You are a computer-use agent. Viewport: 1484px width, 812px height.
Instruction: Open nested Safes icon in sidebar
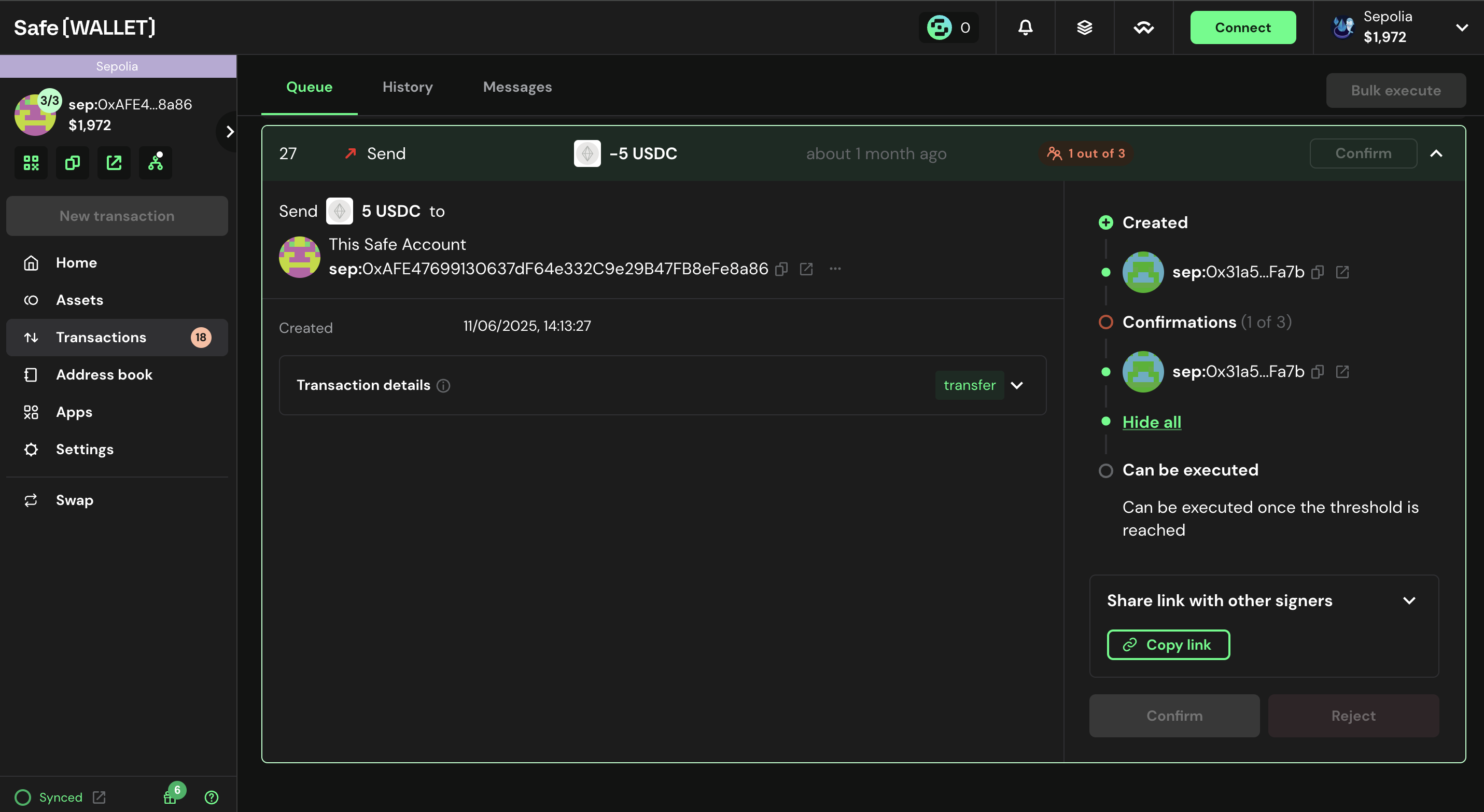(156, 163)
